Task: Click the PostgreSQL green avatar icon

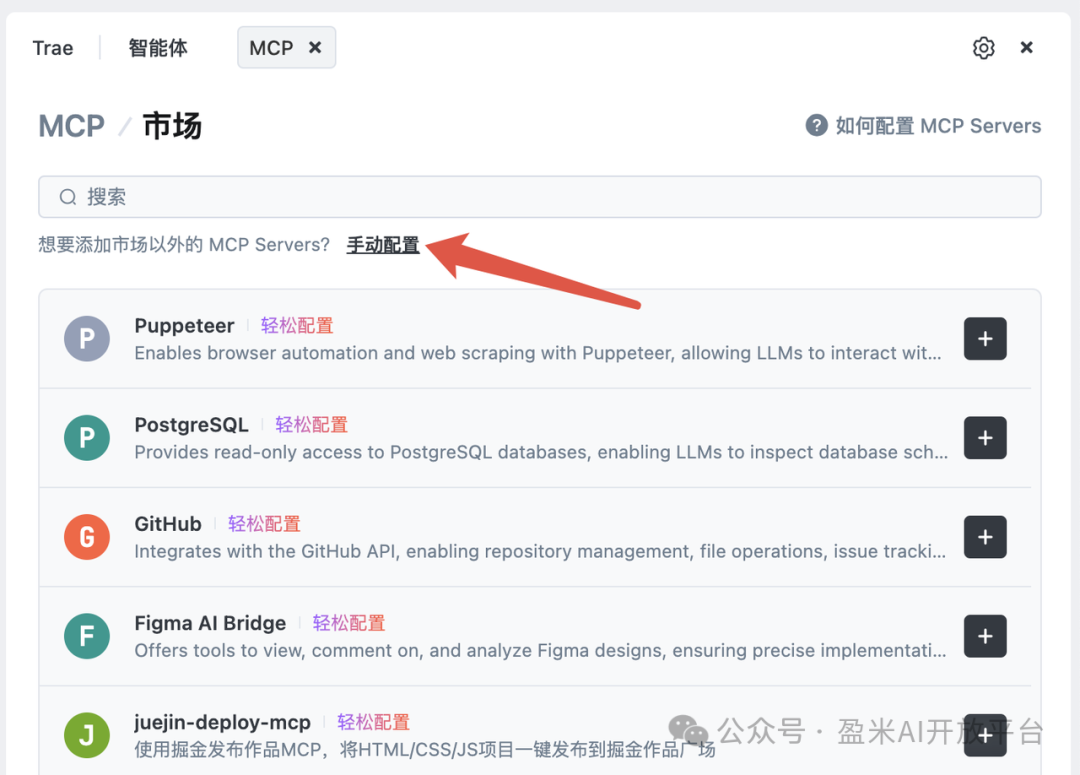Action: click(x=87, y=437)
